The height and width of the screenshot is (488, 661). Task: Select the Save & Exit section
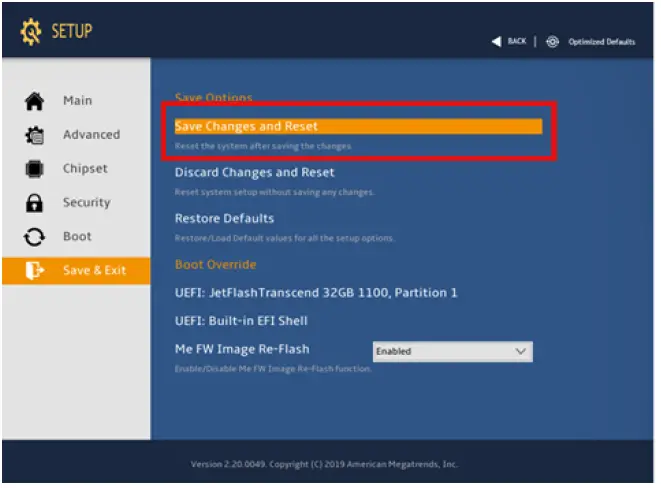[x=76, y=271]
